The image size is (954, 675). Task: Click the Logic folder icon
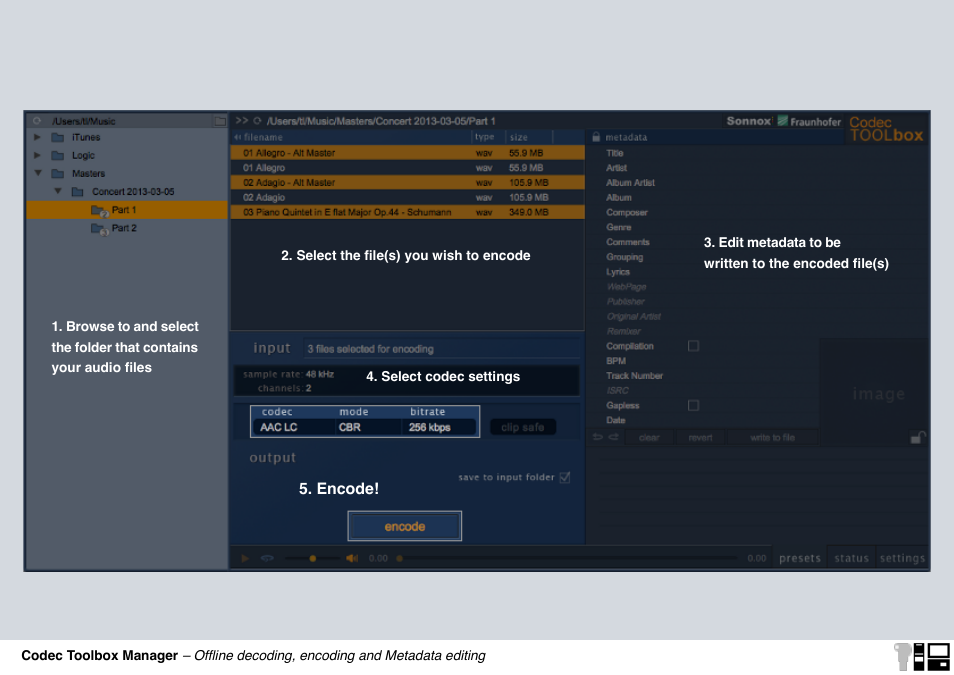pyautogui.click(x=58, y=155)
